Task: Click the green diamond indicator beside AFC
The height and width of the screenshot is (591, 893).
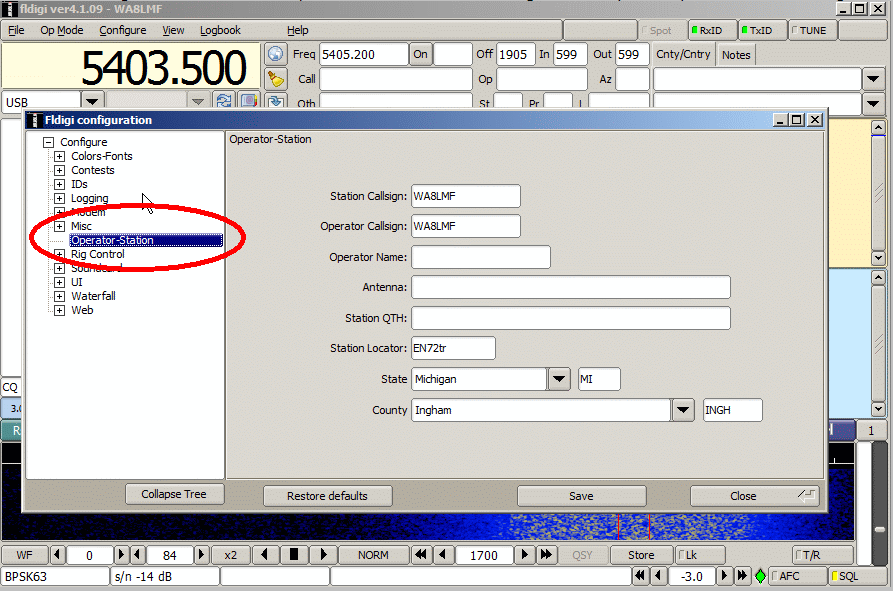Action: point(760,576)
